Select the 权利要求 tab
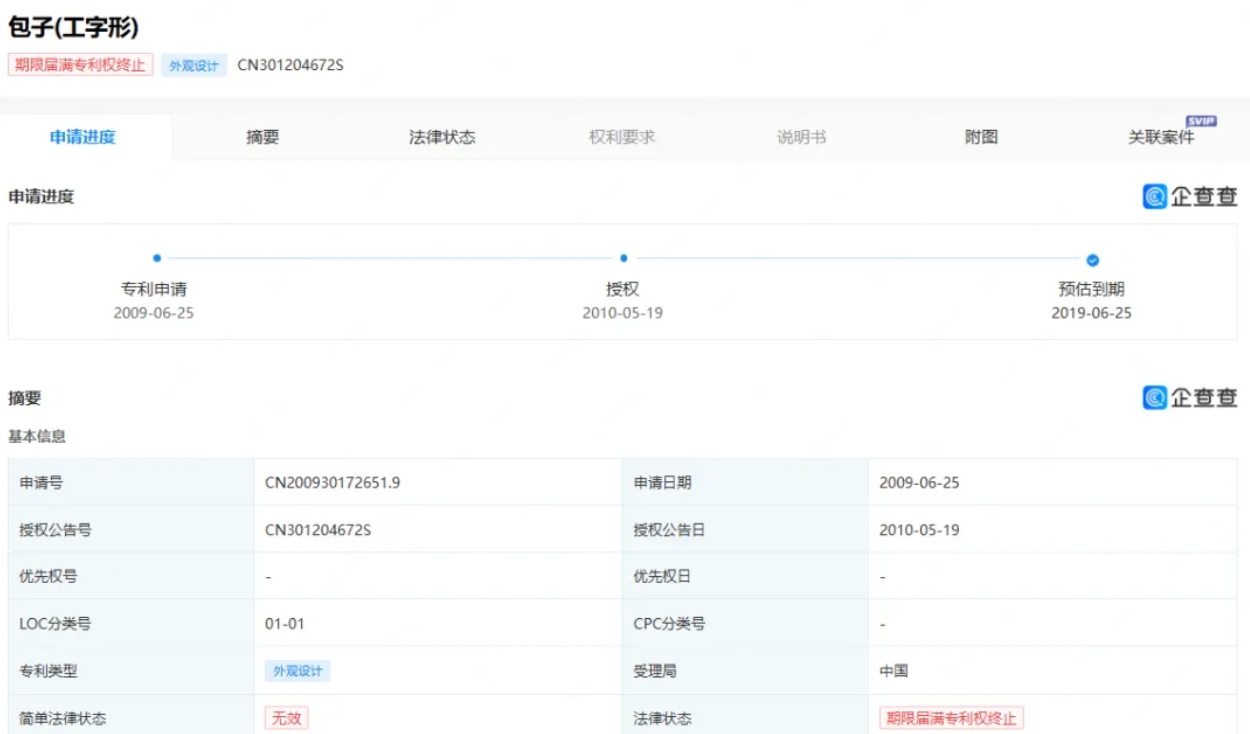This screenshot has height=734, width=1250. click(622, 138)
